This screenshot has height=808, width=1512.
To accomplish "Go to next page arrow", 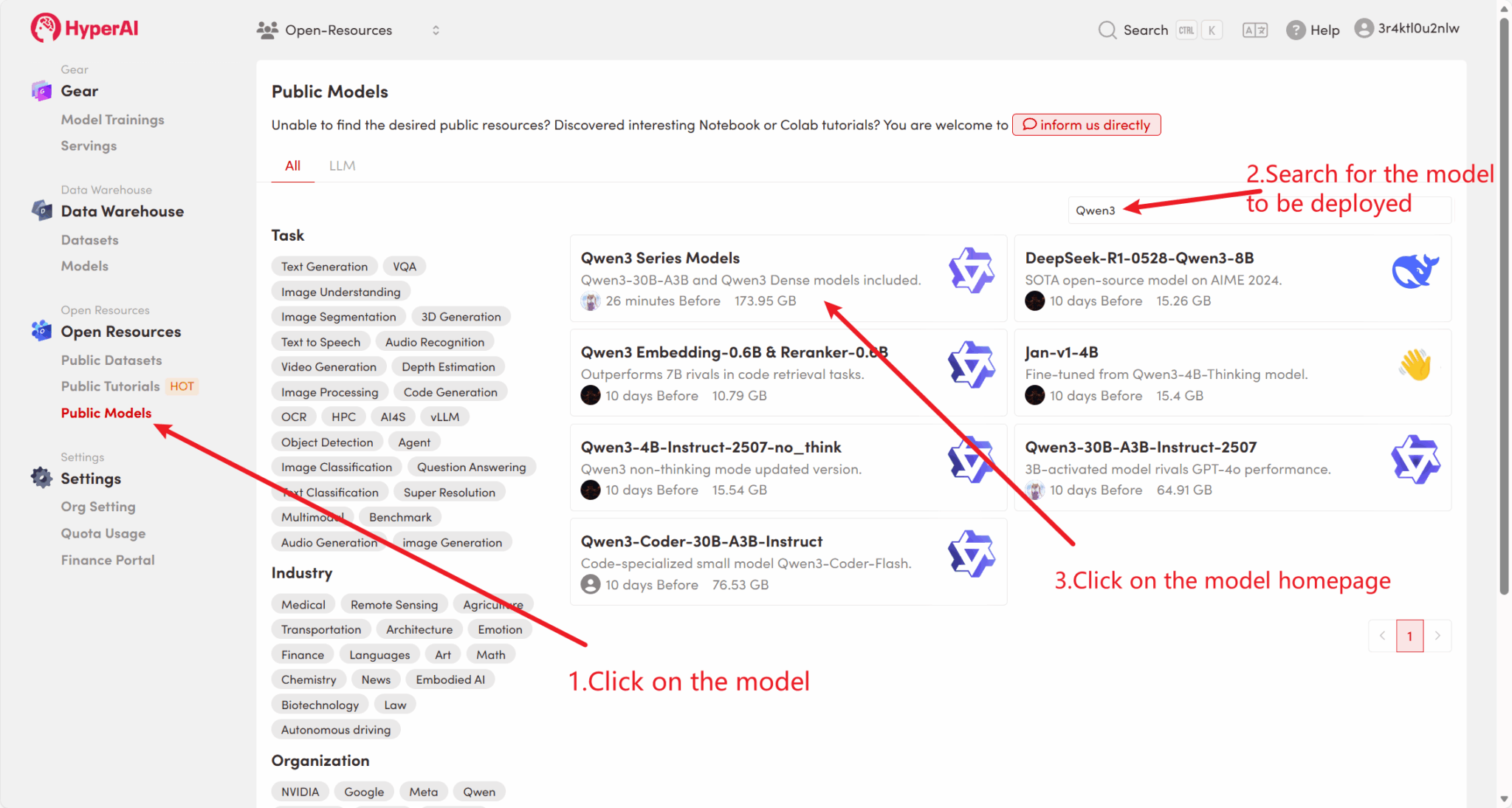I will pos(1437,636).
